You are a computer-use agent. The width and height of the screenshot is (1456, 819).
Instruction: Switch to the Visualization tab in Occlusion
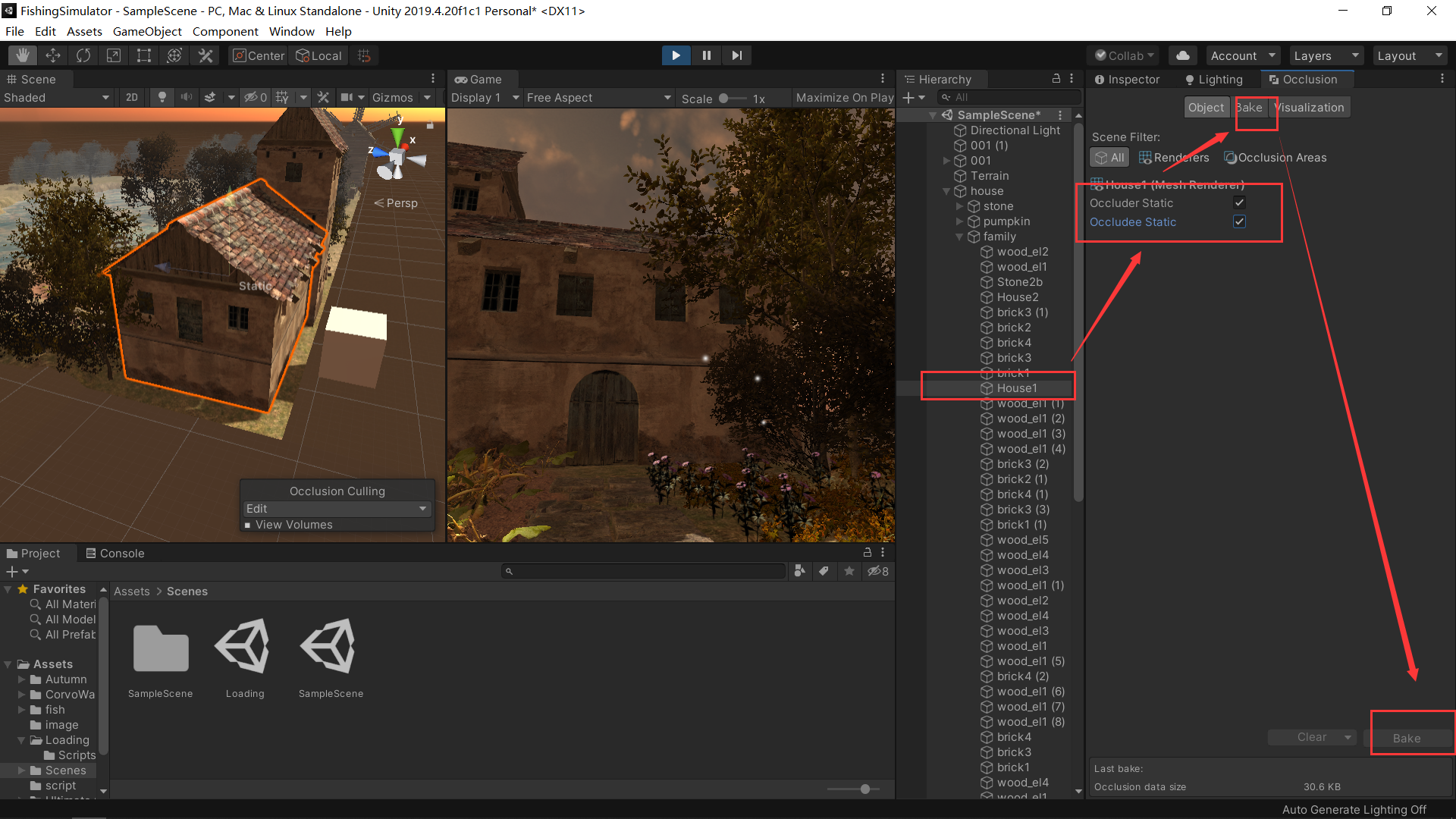point(1310,107)
